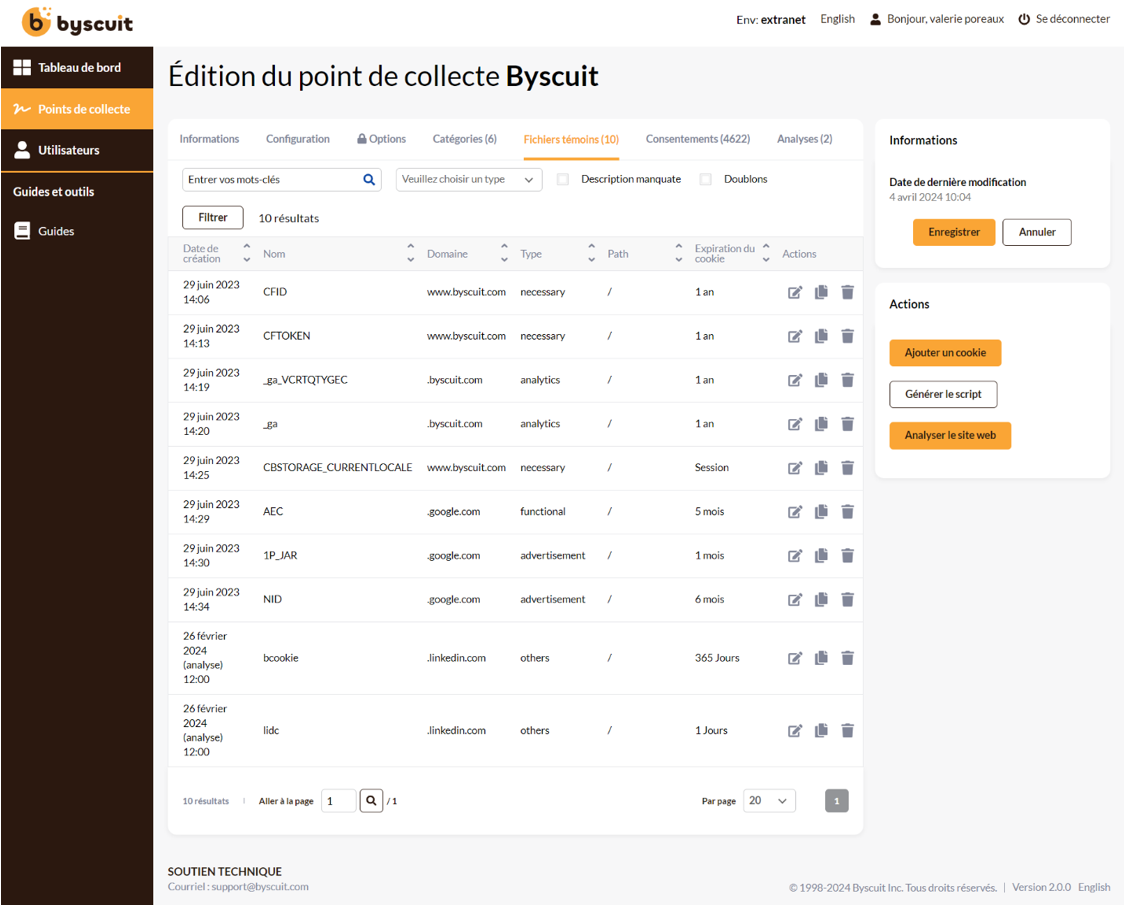Sort by Date de création column
Screen dimensions: 1124x906
(x=247, y=253)
